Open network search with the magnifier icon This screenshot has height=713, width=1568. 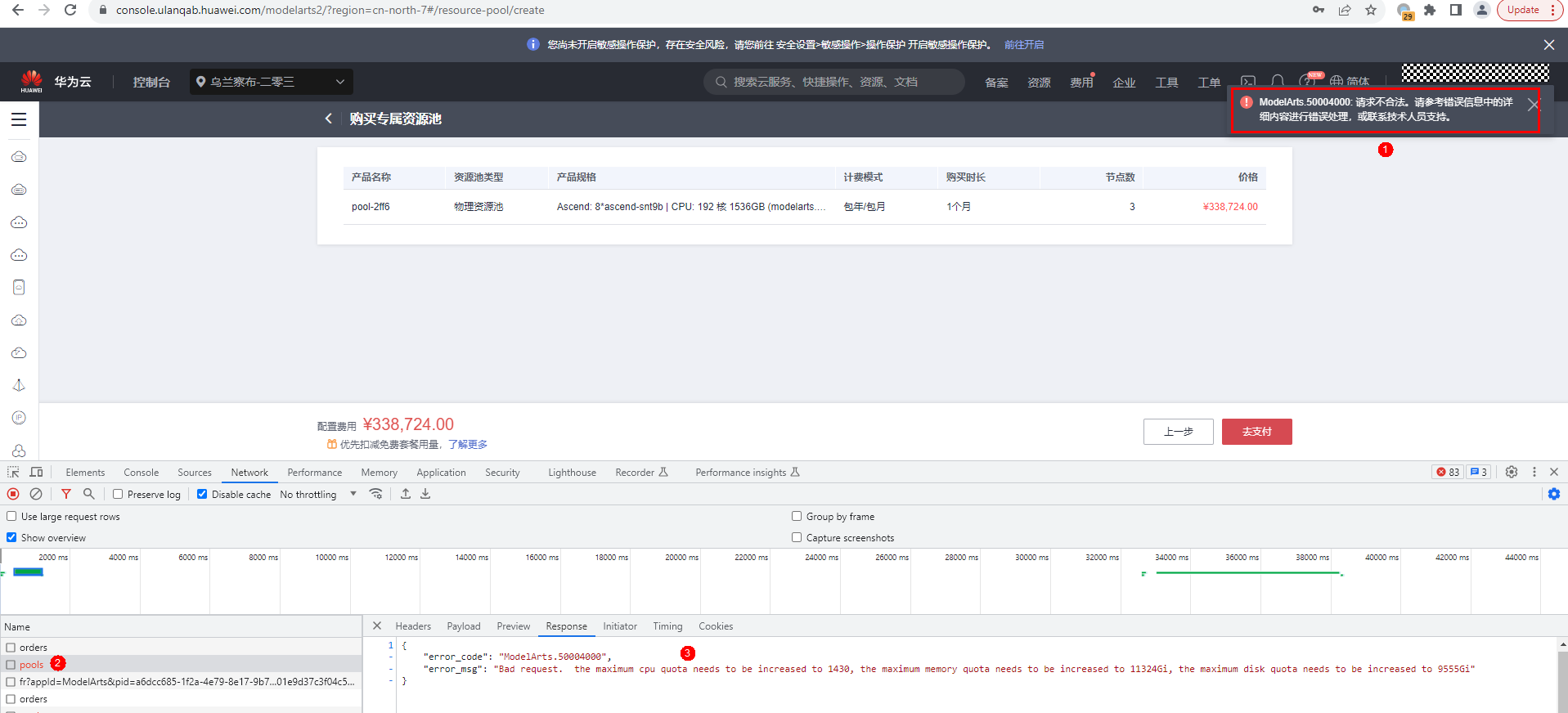(x=89, y=494)
